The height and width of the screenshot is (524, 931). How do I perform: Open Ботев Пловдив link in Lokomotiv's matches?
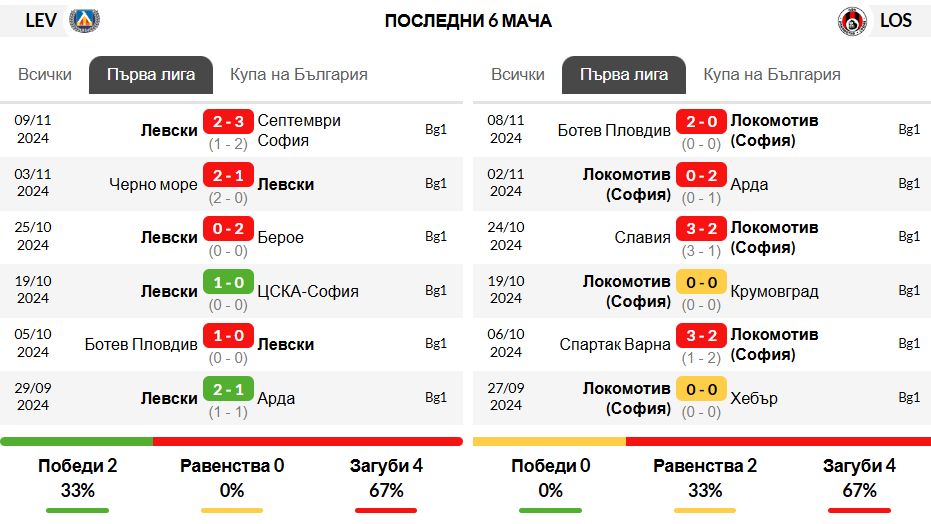tap(614, 131)
